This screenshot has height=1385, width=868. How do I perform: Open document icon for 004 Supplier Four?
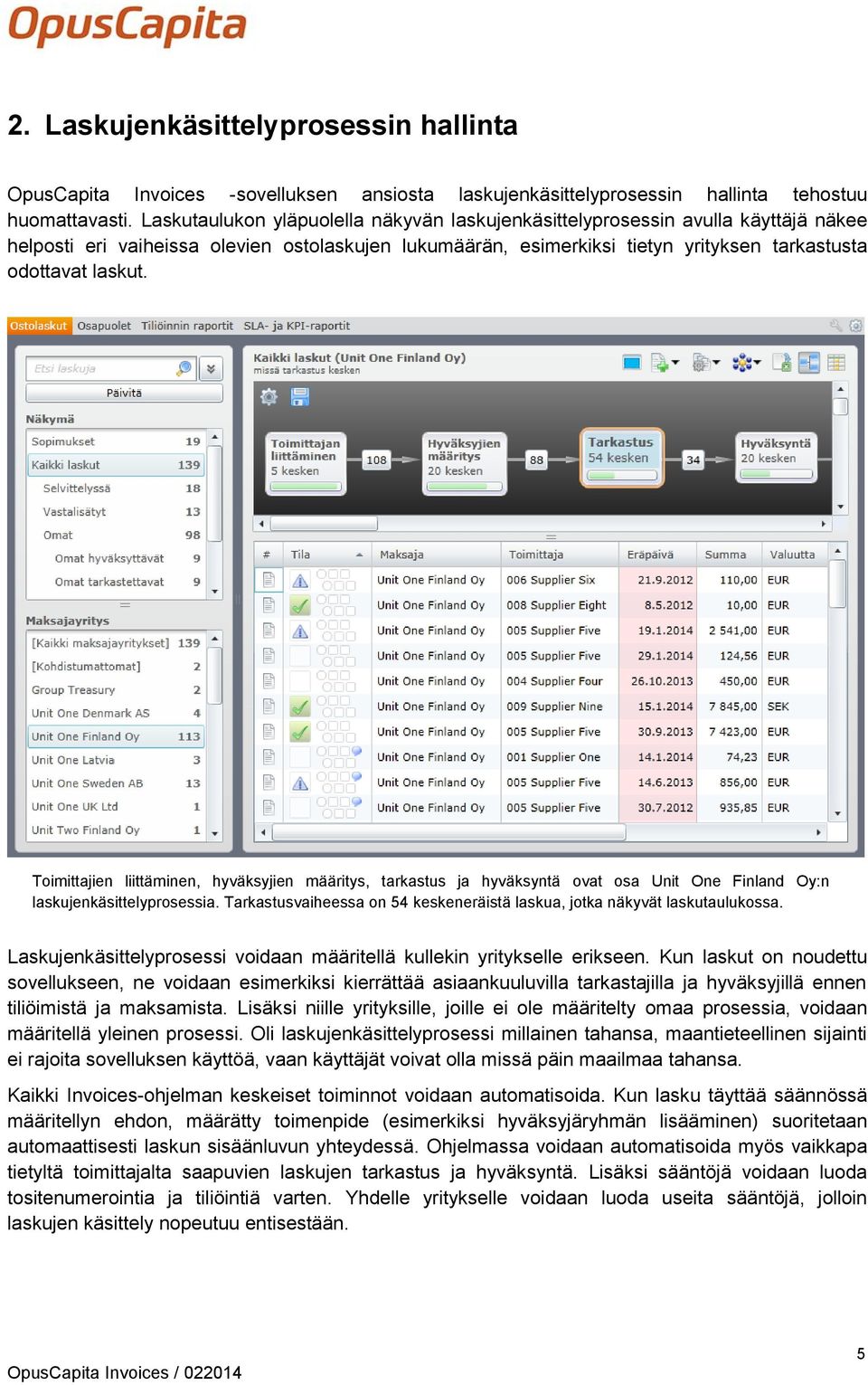point(269,681)
